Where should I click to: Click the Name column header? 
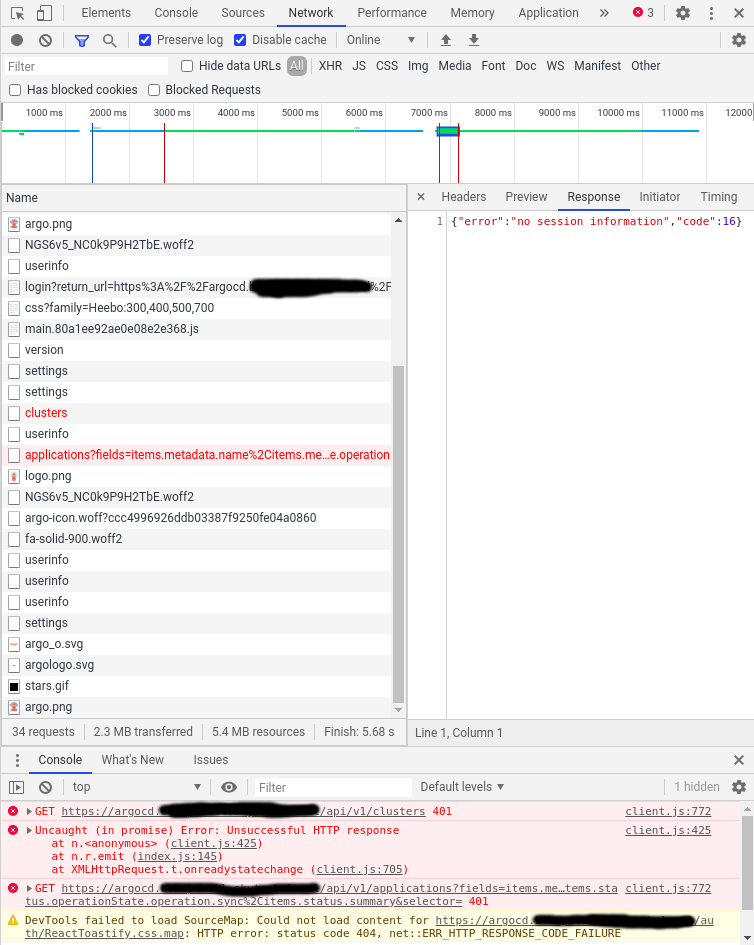click(204, 198)
